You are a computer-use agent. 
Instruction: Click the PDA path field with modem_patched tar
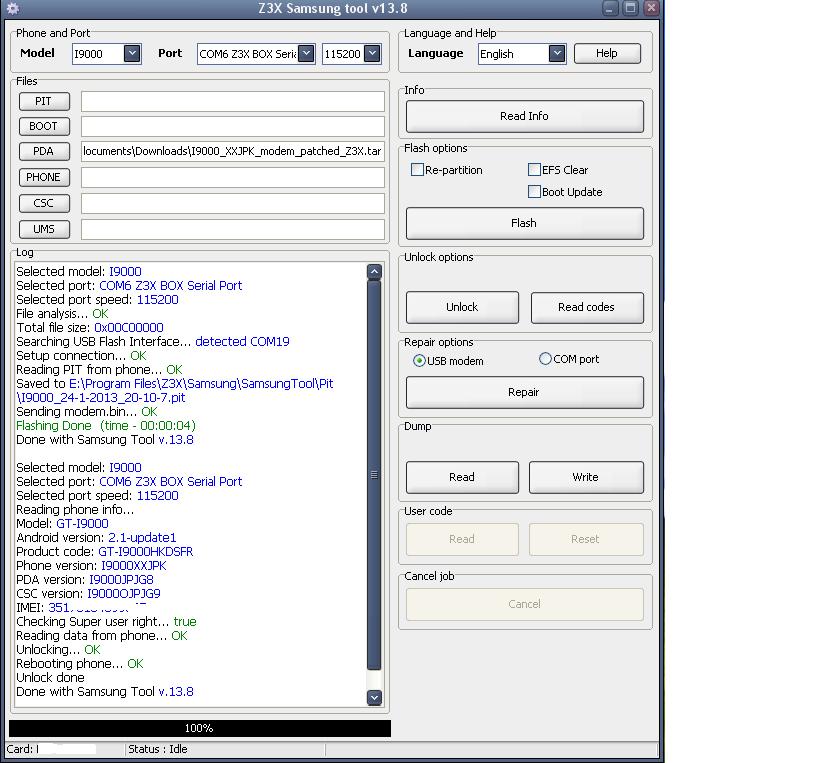[x=232, y=151]
